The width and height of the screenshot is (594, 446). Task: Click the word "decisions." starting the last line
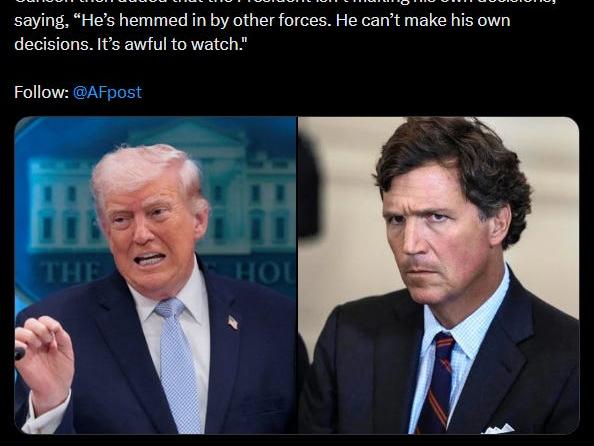pyautogui.click(x=54, y=44)
